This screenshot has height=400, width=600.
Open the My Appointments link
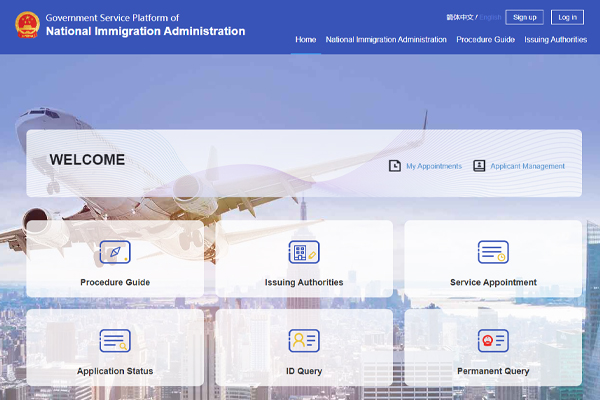tap(434, 166)
